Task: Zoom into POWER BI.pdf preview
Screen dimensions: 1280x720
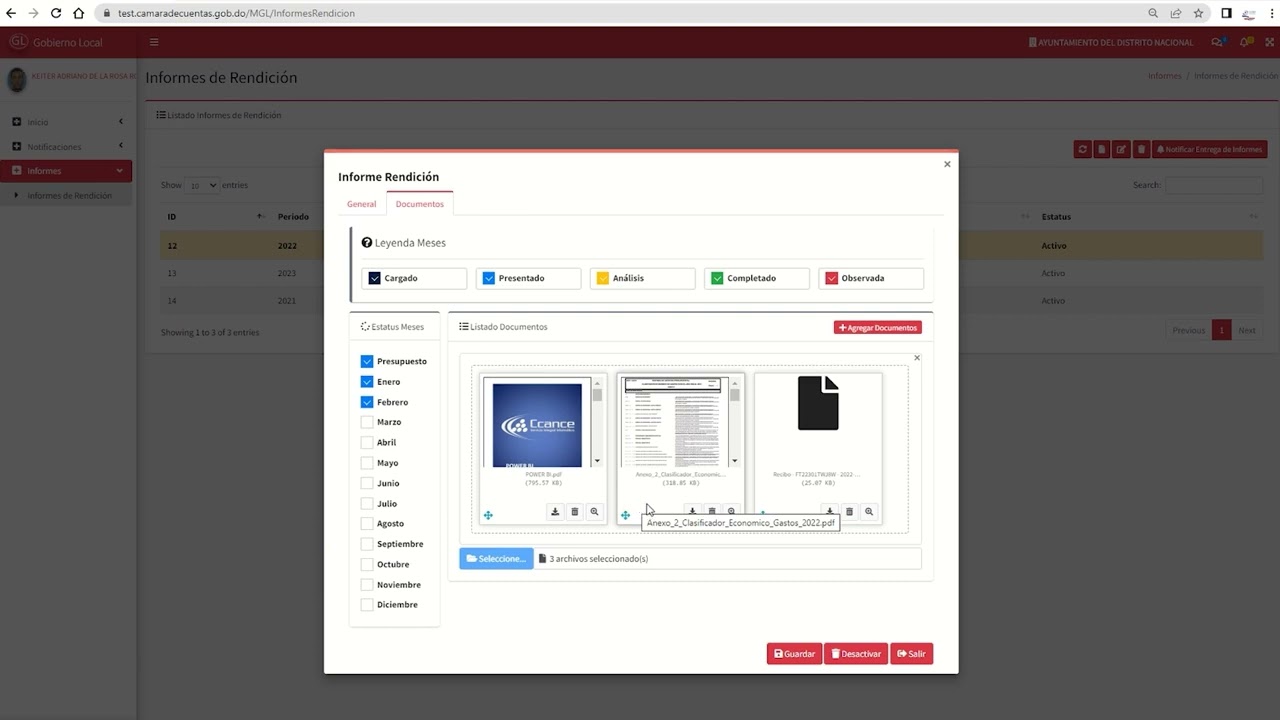Action: [594, 512]
